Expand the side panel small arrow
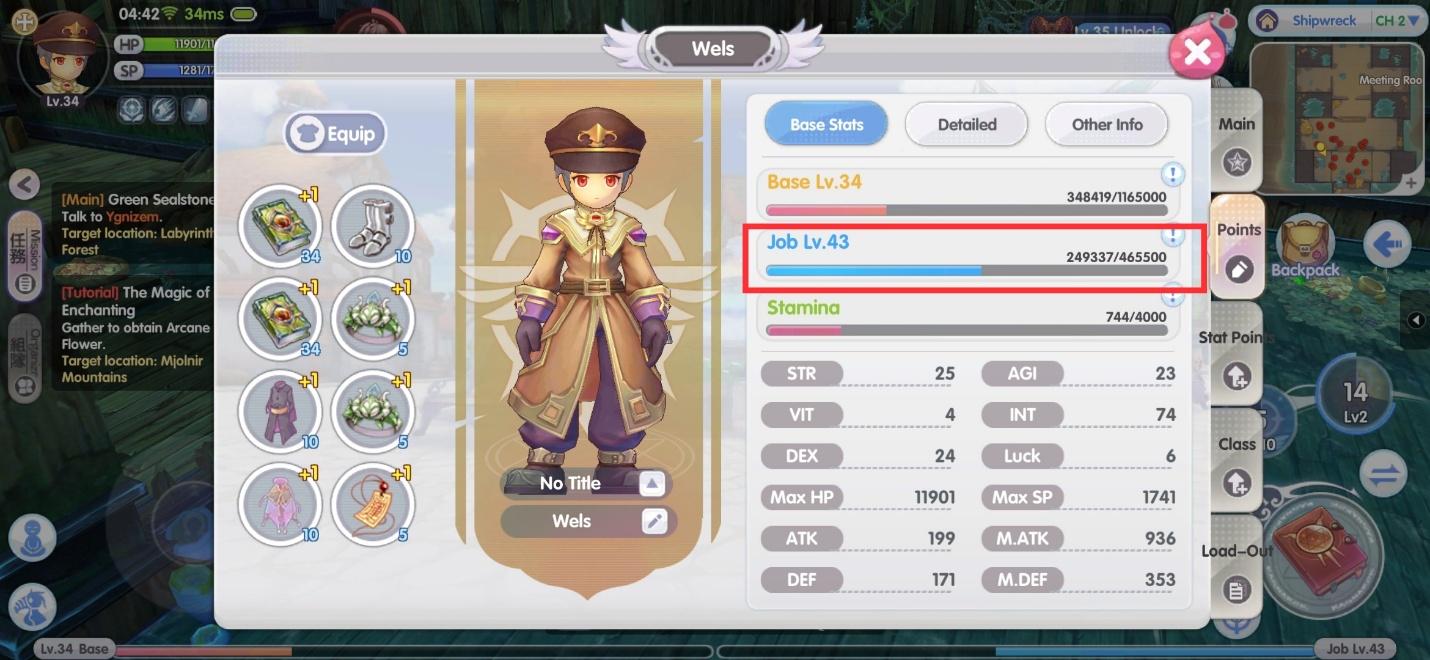 [1415, 320]
